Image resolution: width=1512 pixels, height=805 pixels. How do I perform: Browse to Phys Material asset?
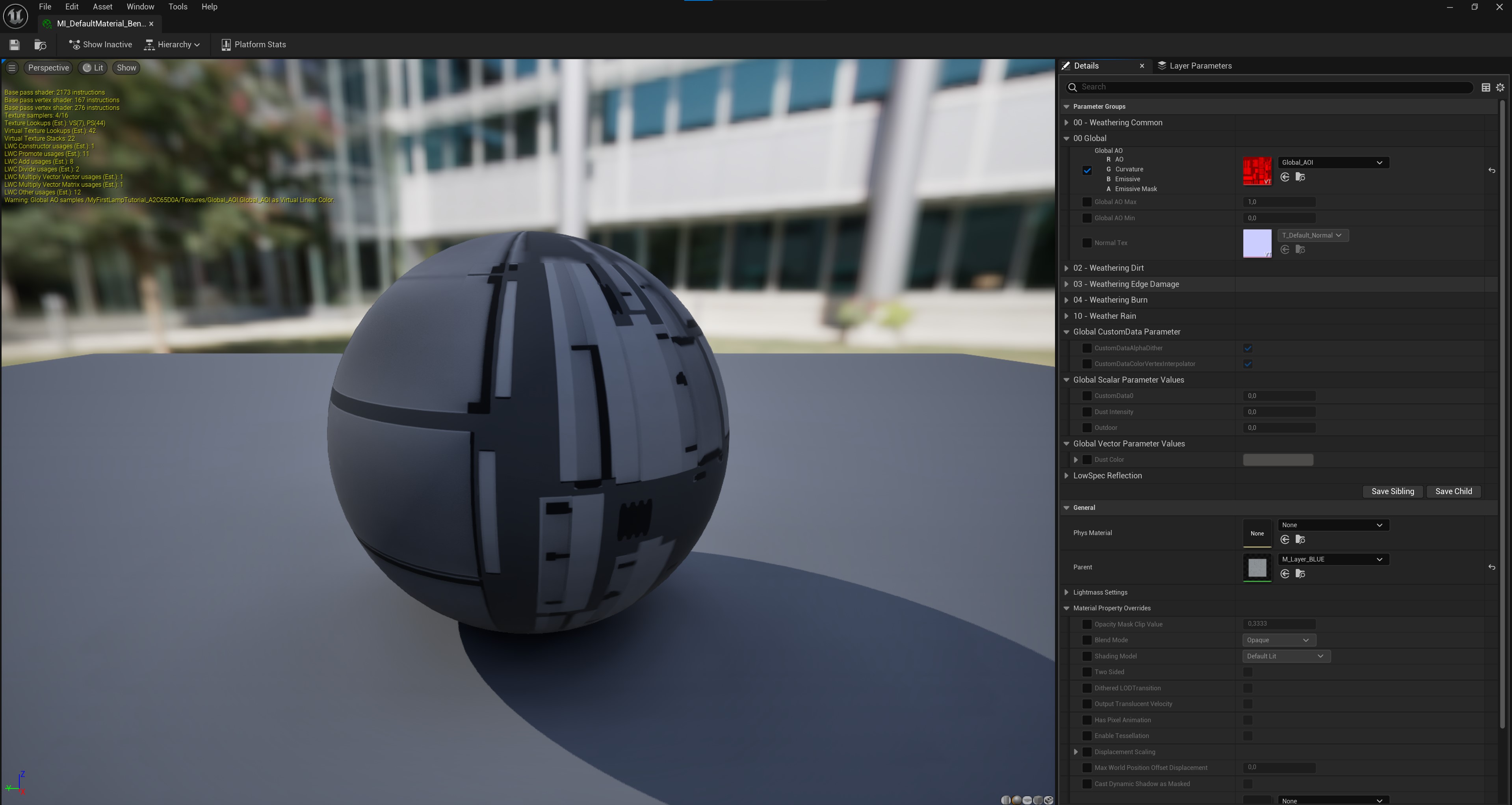coord(1300,539)
